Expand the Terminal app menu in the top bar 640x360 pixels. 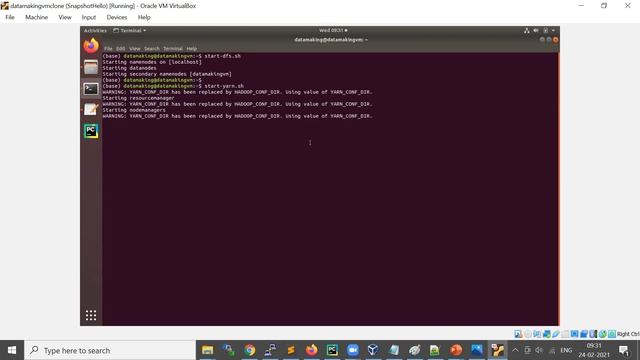coord(129,31)
